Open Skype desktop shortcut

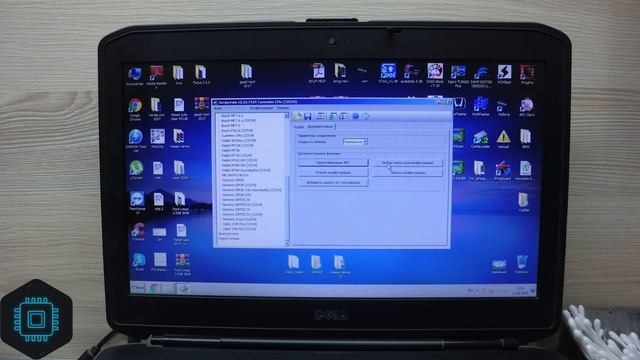(x=139, y=262)
